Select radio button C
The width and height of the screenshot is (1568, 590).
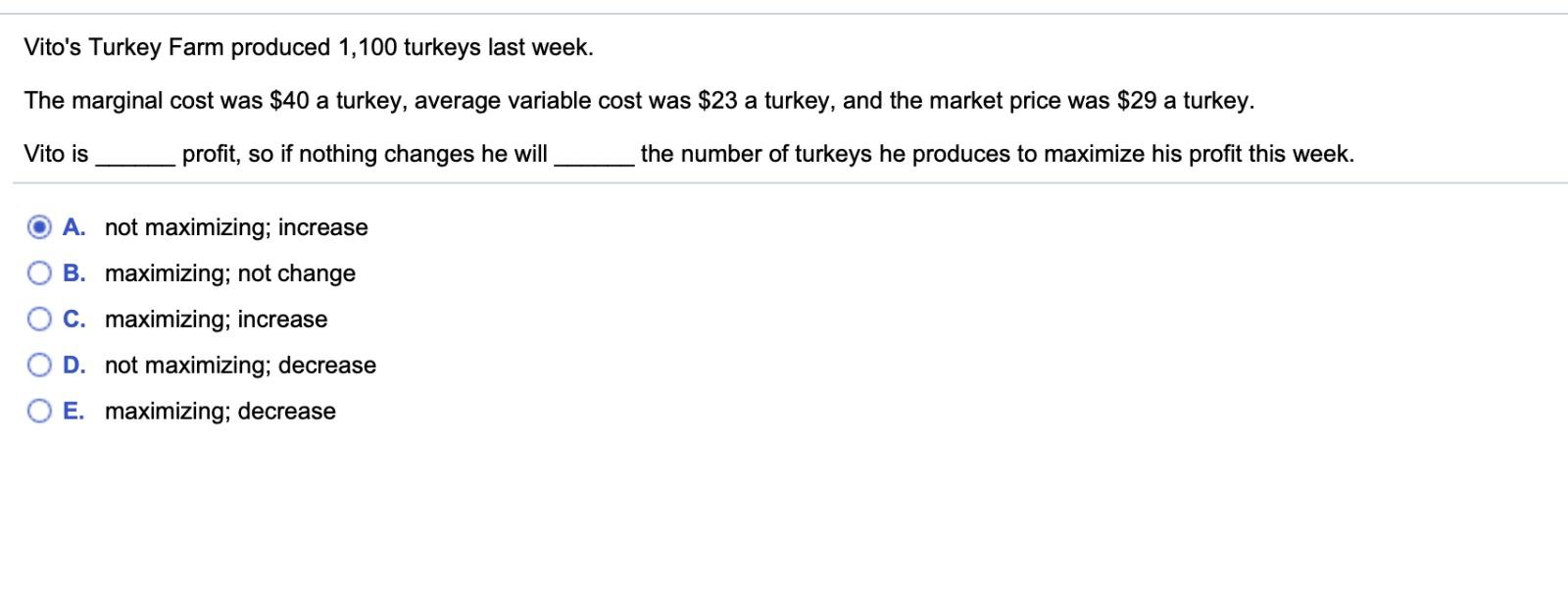(39, 319)
